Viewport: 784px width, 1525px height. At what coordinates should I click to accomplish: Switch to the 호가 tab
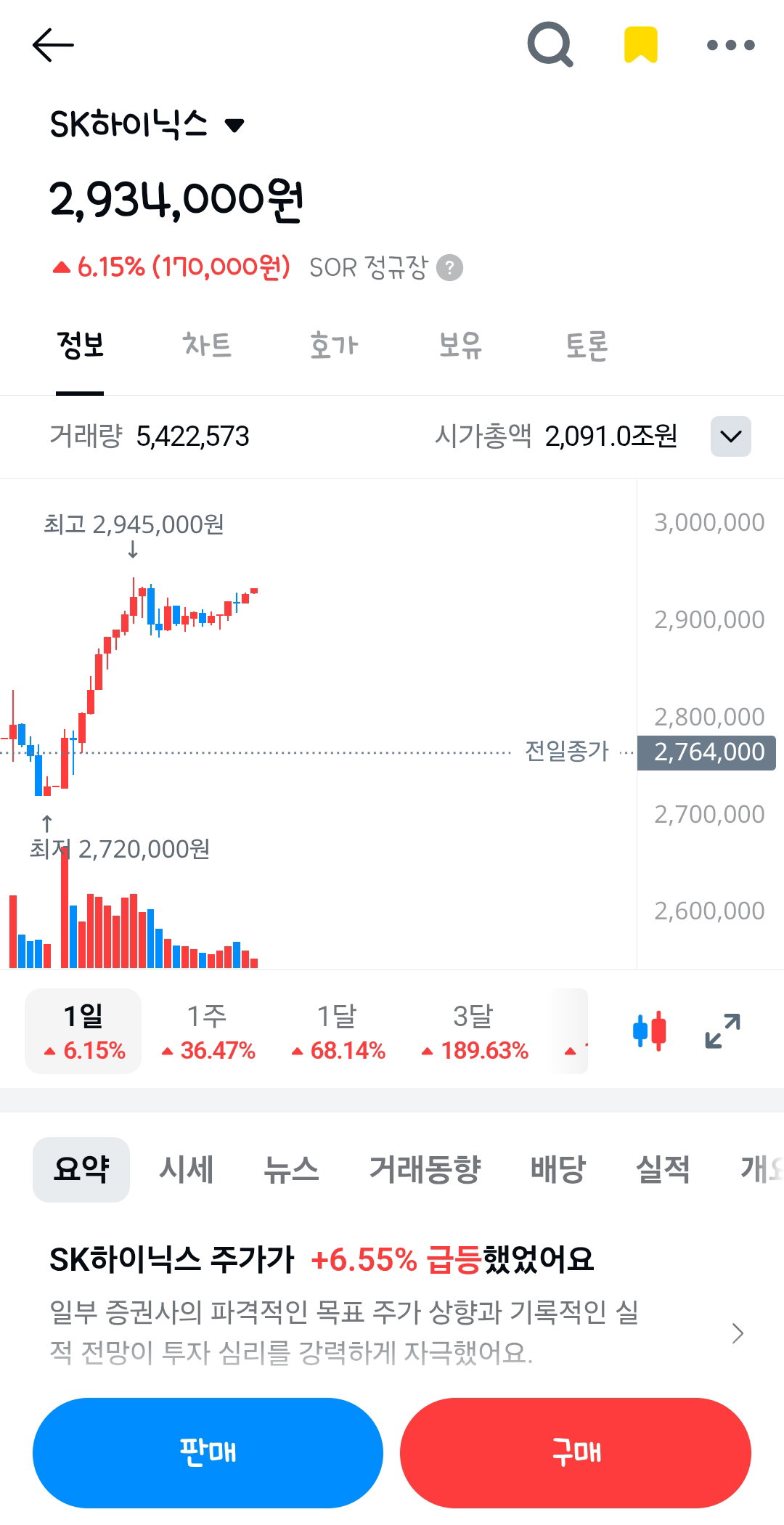click(334, 345)
